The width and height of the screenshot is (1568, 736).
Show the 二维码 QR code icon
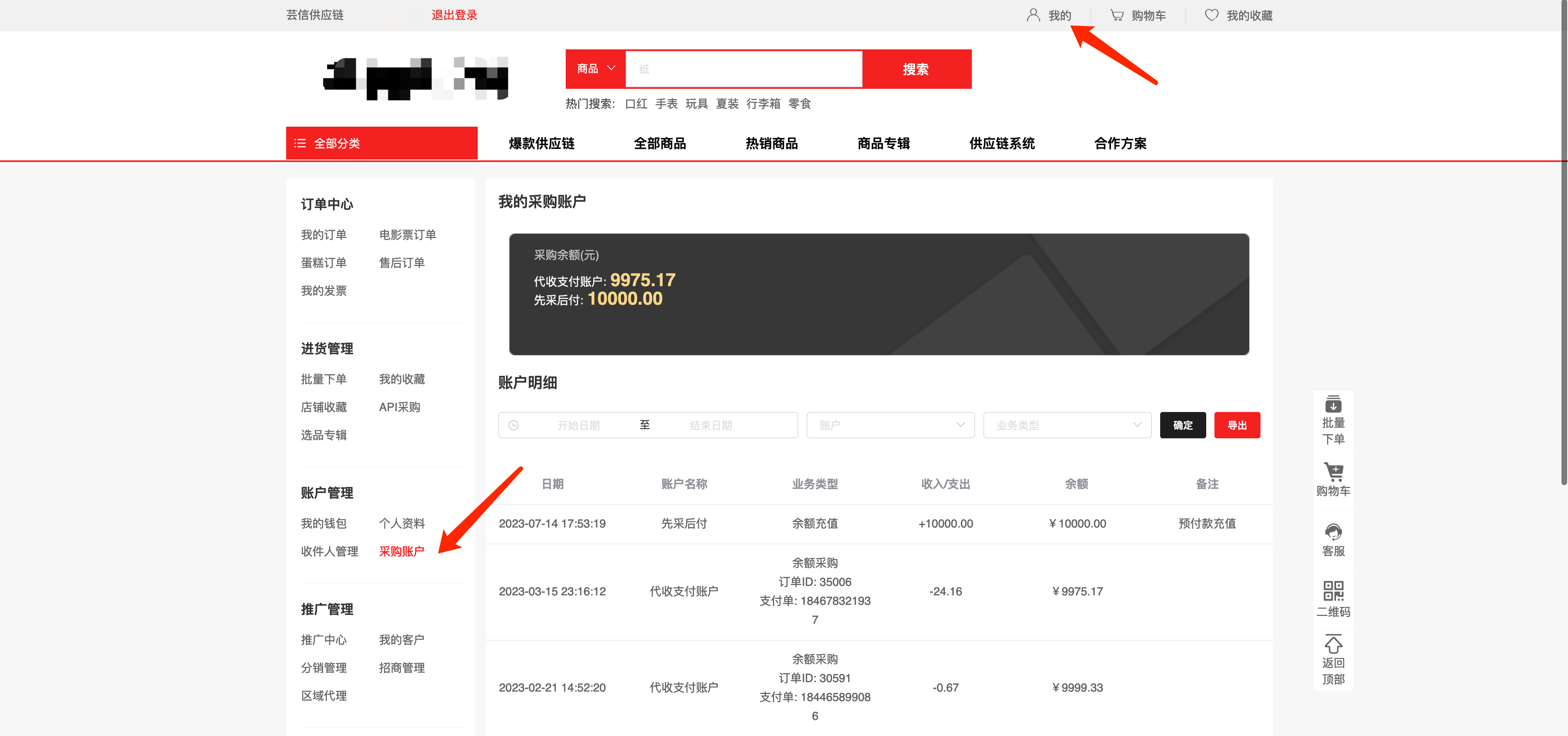pyautogui.click(x=1333, y=590)
